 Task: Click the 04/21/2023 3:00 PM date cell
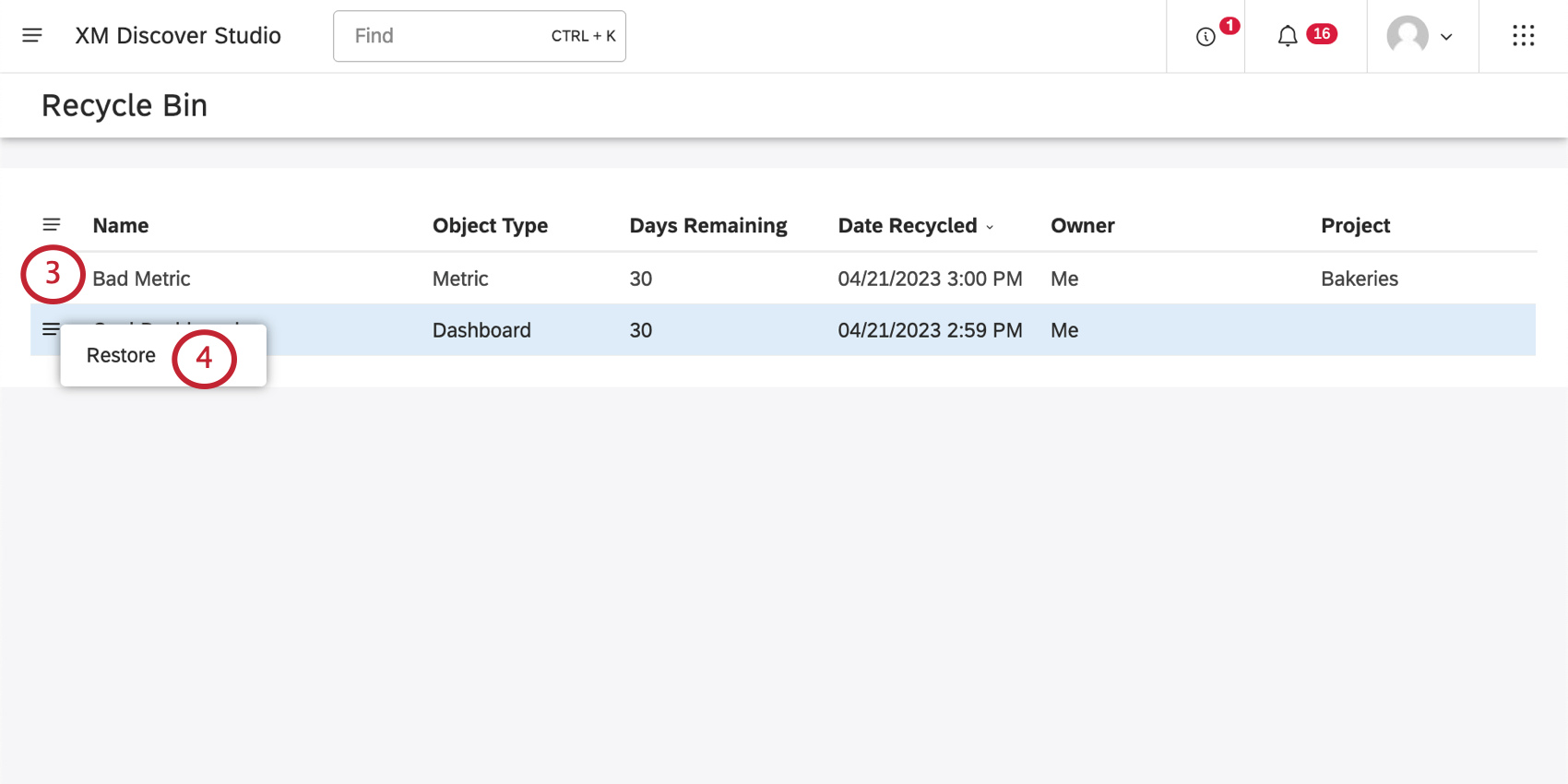(x=930, y=279)
